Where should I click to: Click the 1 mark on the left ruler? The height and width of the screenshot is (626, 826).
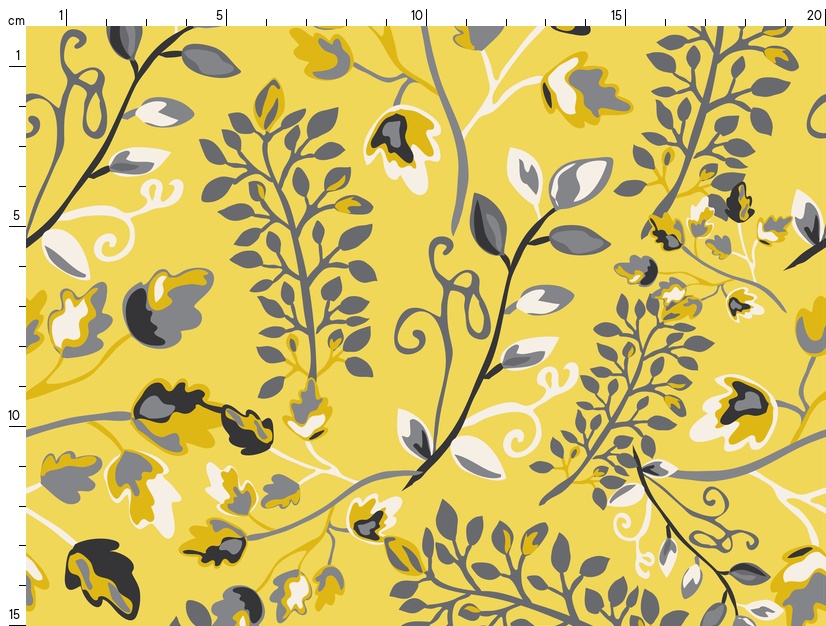pyautogui.click(x=16, y=55)
